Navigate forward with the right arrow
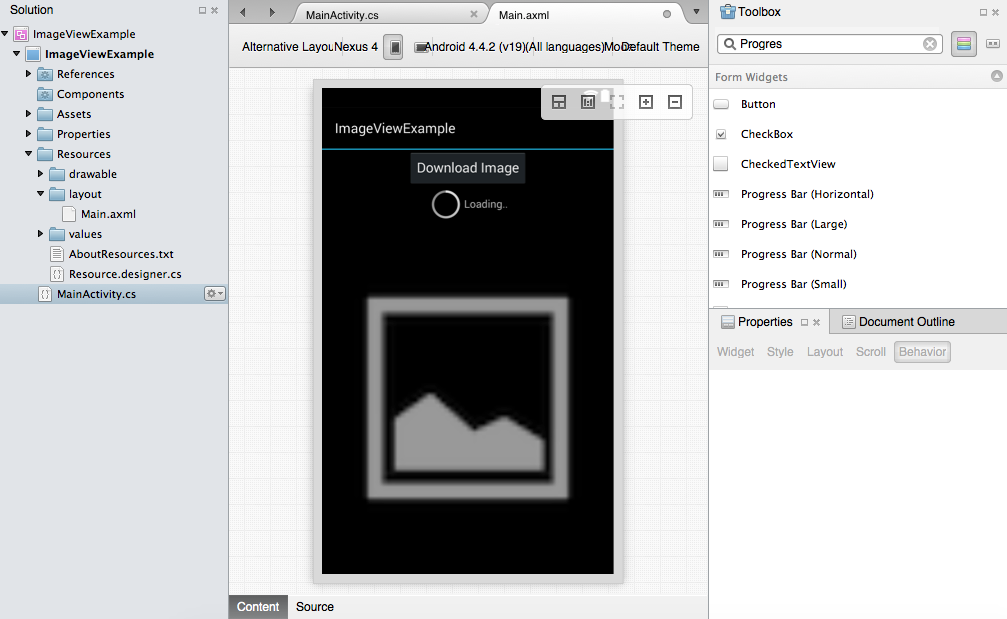 (272, 12)
